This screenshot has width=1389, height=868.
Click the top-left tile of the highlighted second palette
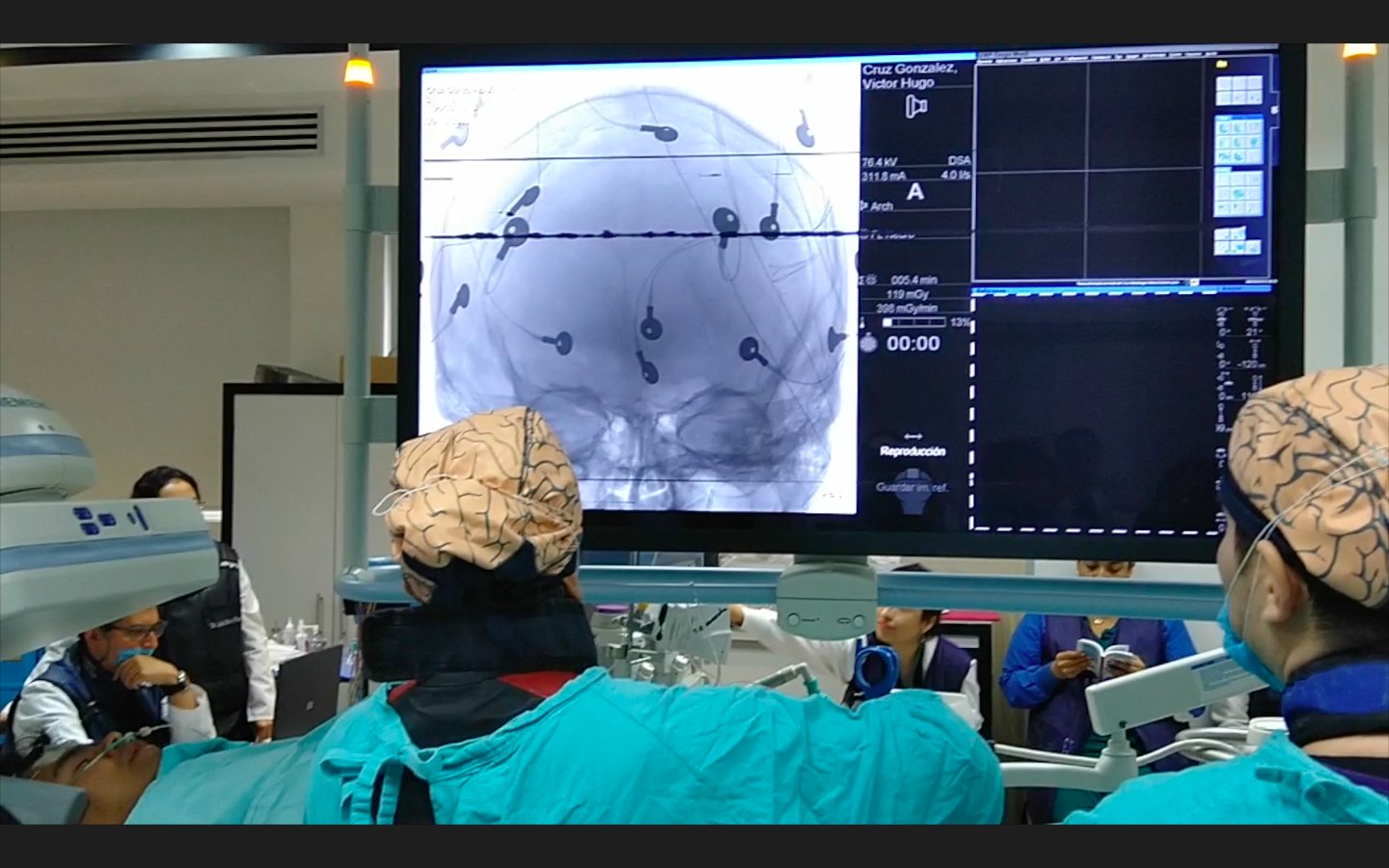1223,128
